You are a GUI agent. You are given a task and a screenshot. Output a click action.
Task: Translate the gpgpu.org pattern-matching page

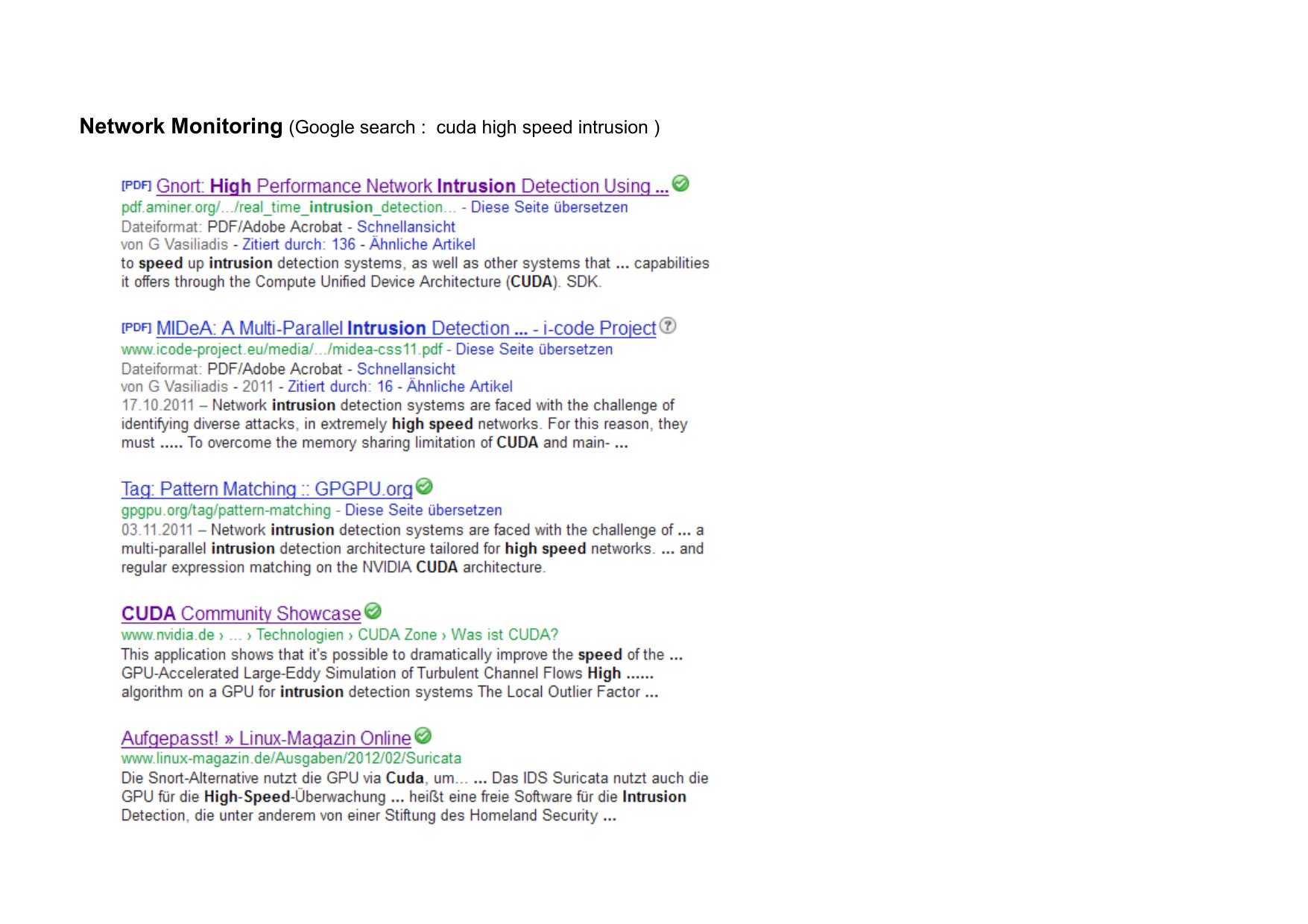tap(423, 510)
